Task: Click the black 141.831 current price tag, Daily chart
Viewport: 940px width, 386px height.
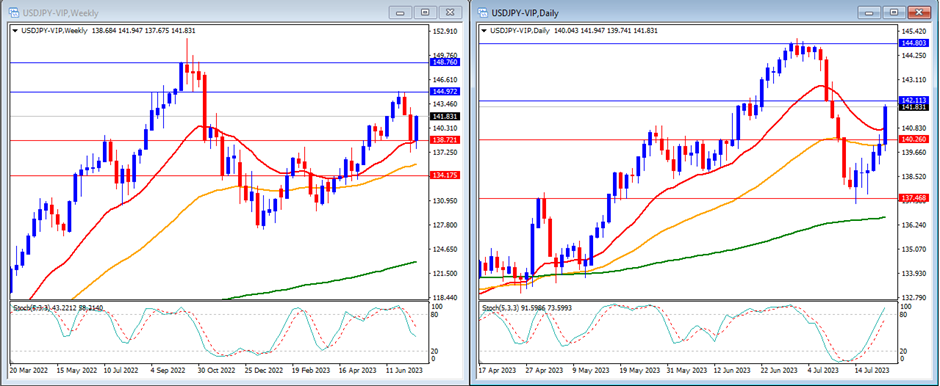Action: pos(914,107)
